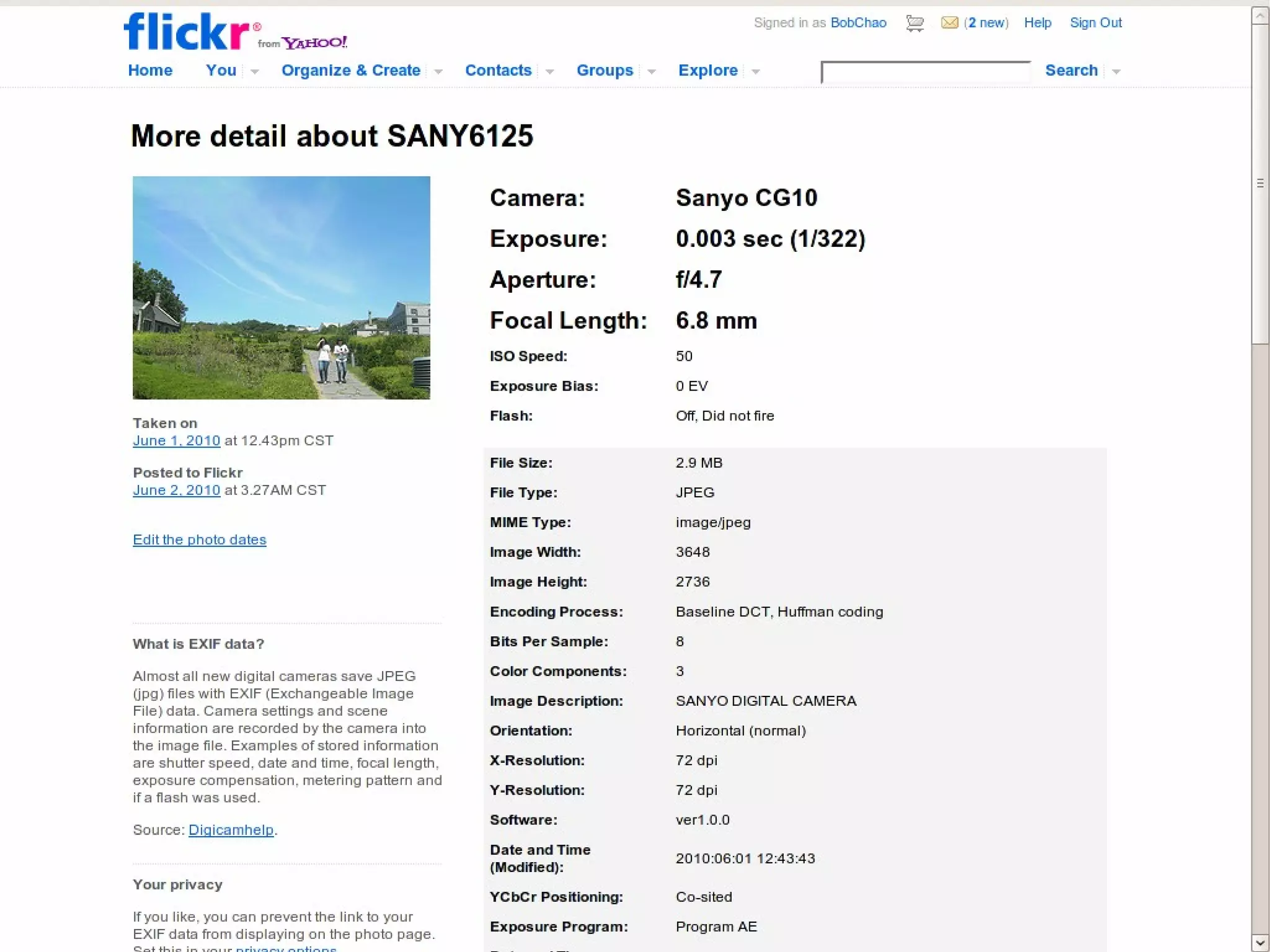Expand the Organize & Create arrow
This screenshot has width=1270, height=952.
coord(438,71)
